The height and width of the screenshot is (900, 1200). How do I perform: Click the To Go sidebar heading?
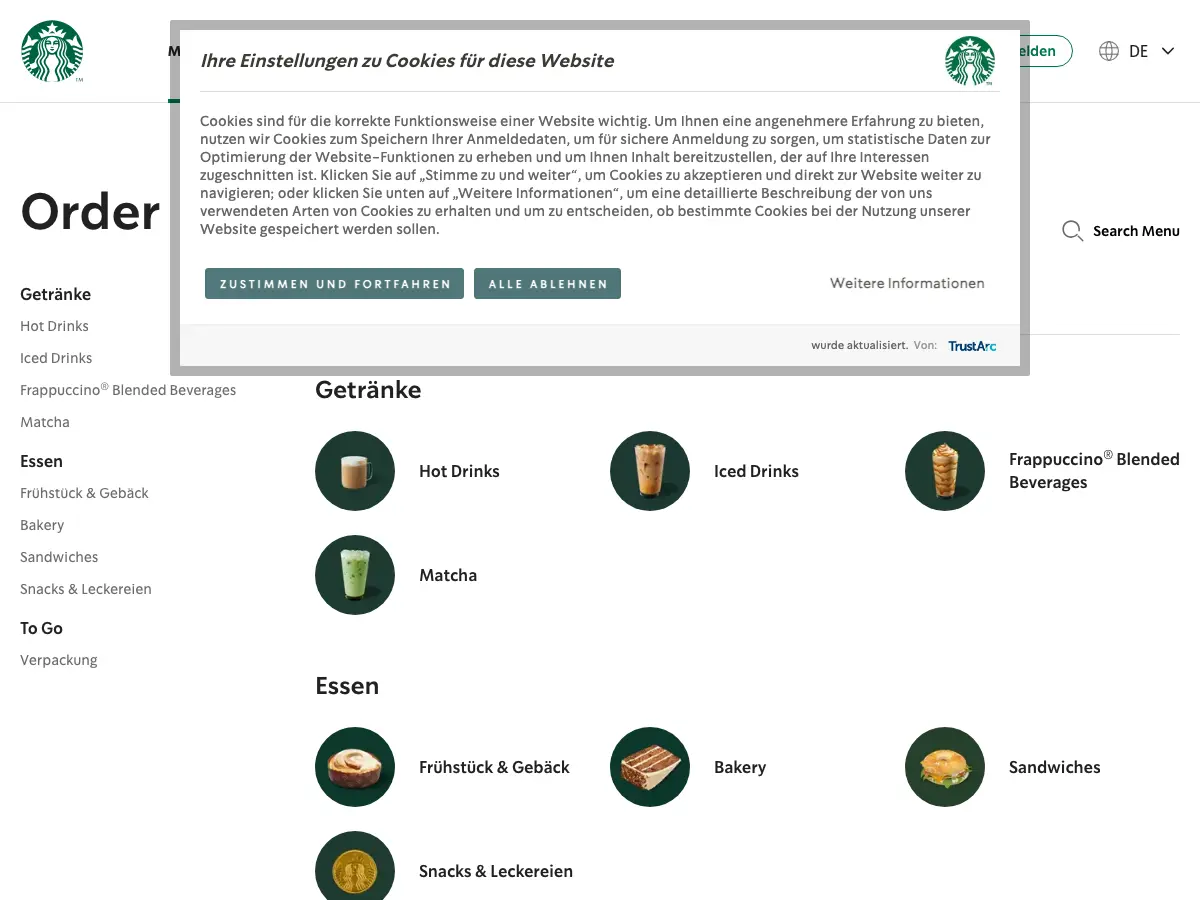(x=41, y=628)
